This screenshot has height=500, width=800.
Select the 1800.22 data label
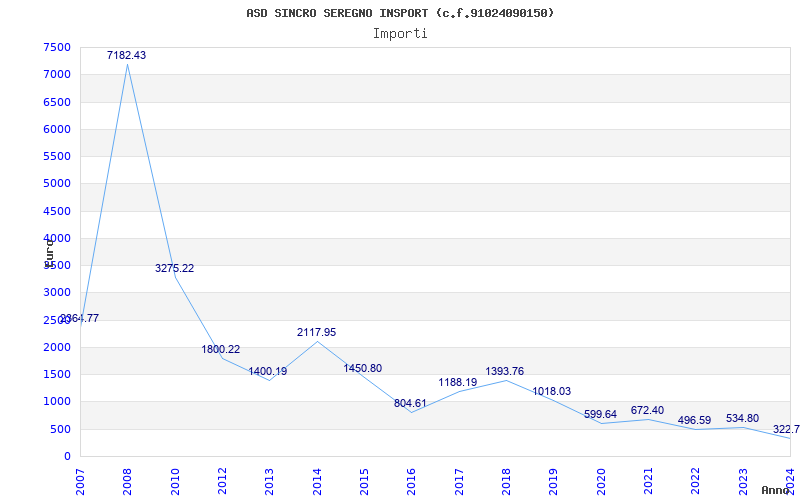(x=220, y=349)
